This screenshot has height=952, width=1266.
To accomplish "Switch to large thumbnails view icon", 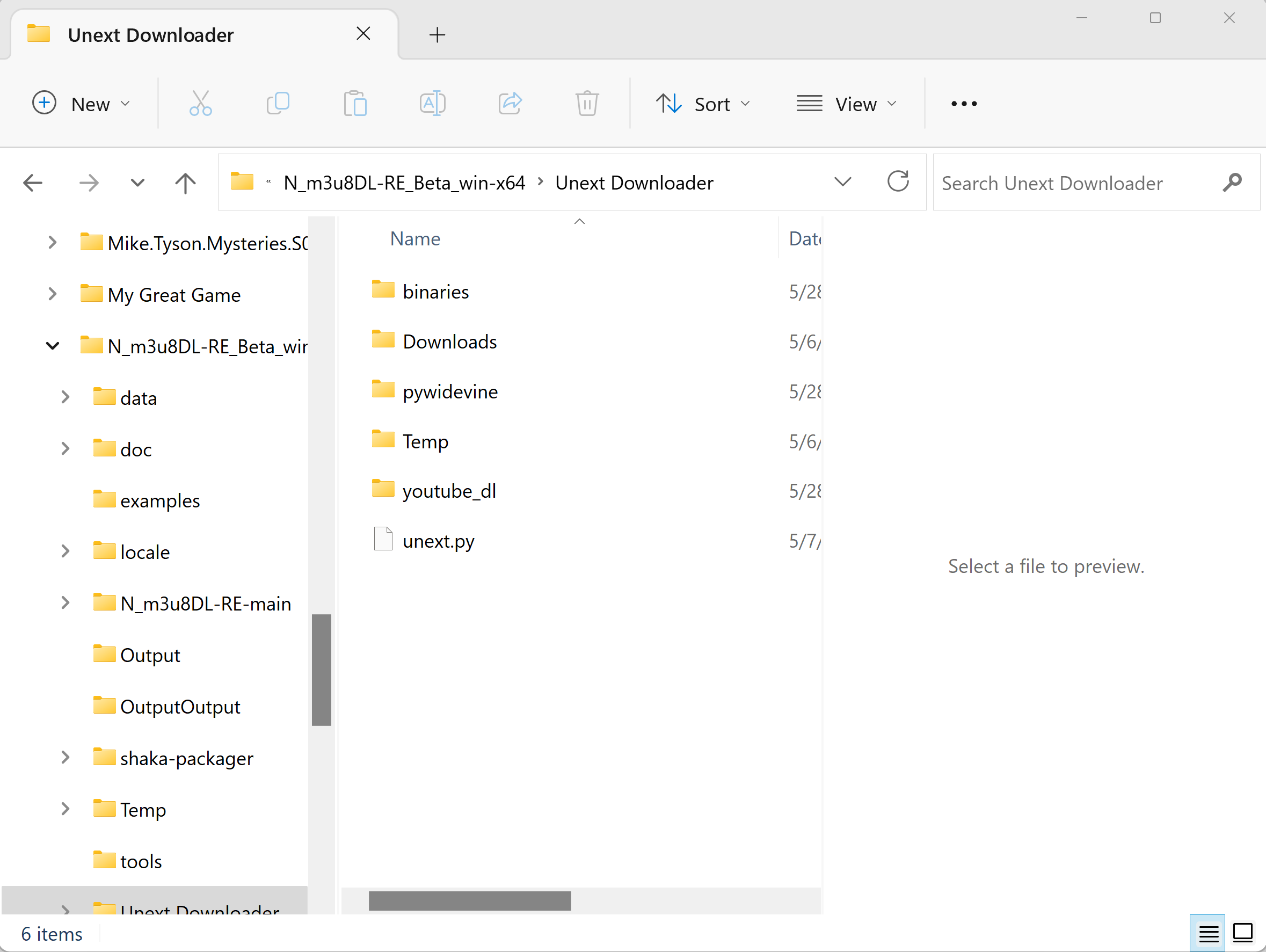I will click(x=1242, y=933).
